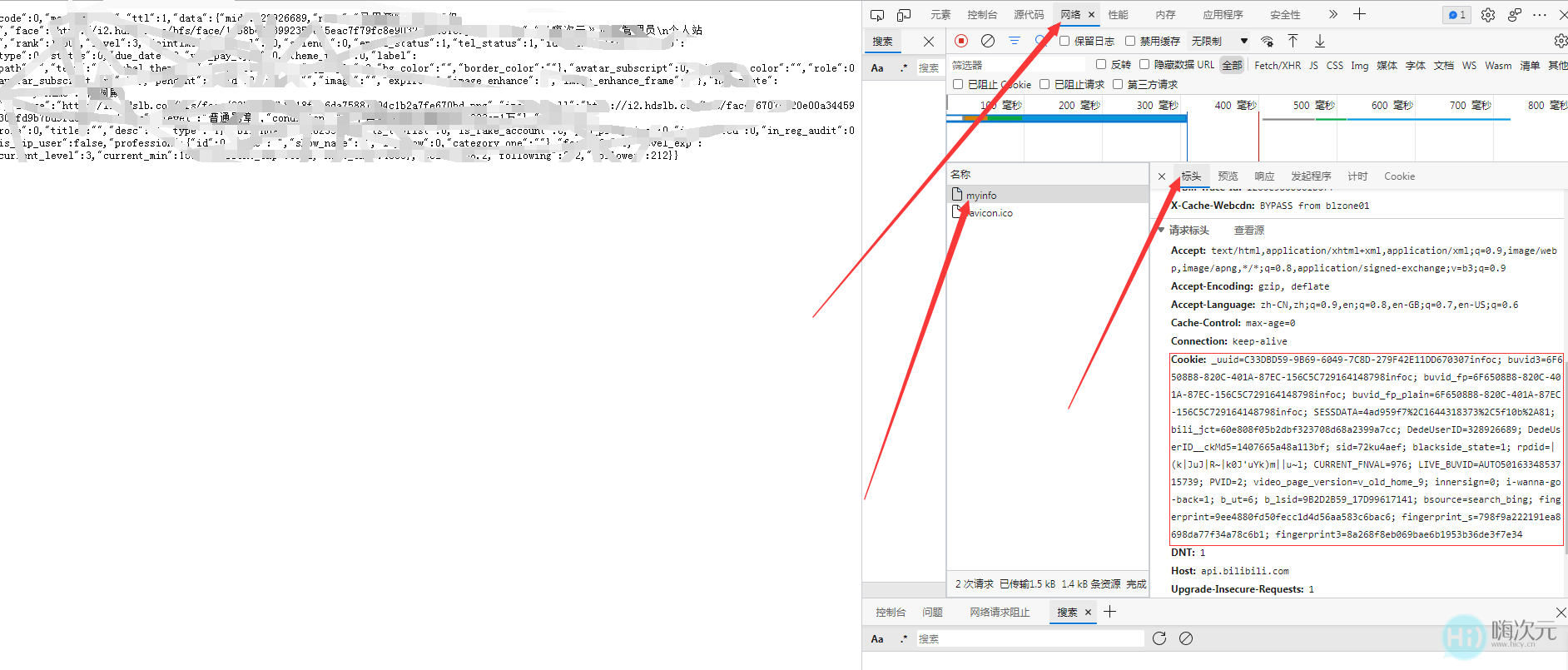Open the DevTools settings gear
Viewport: 1568px width, 670px height.
(1488, 15)
